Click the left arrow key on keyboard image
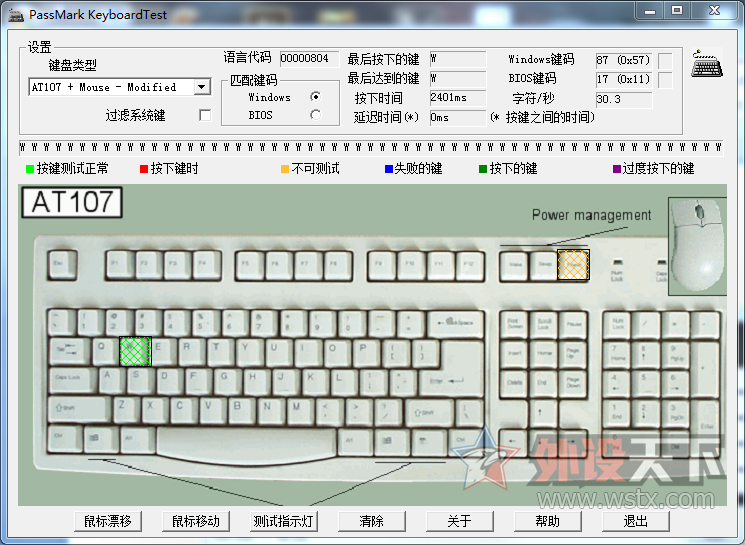745x545 pixels. pos(513,443)
